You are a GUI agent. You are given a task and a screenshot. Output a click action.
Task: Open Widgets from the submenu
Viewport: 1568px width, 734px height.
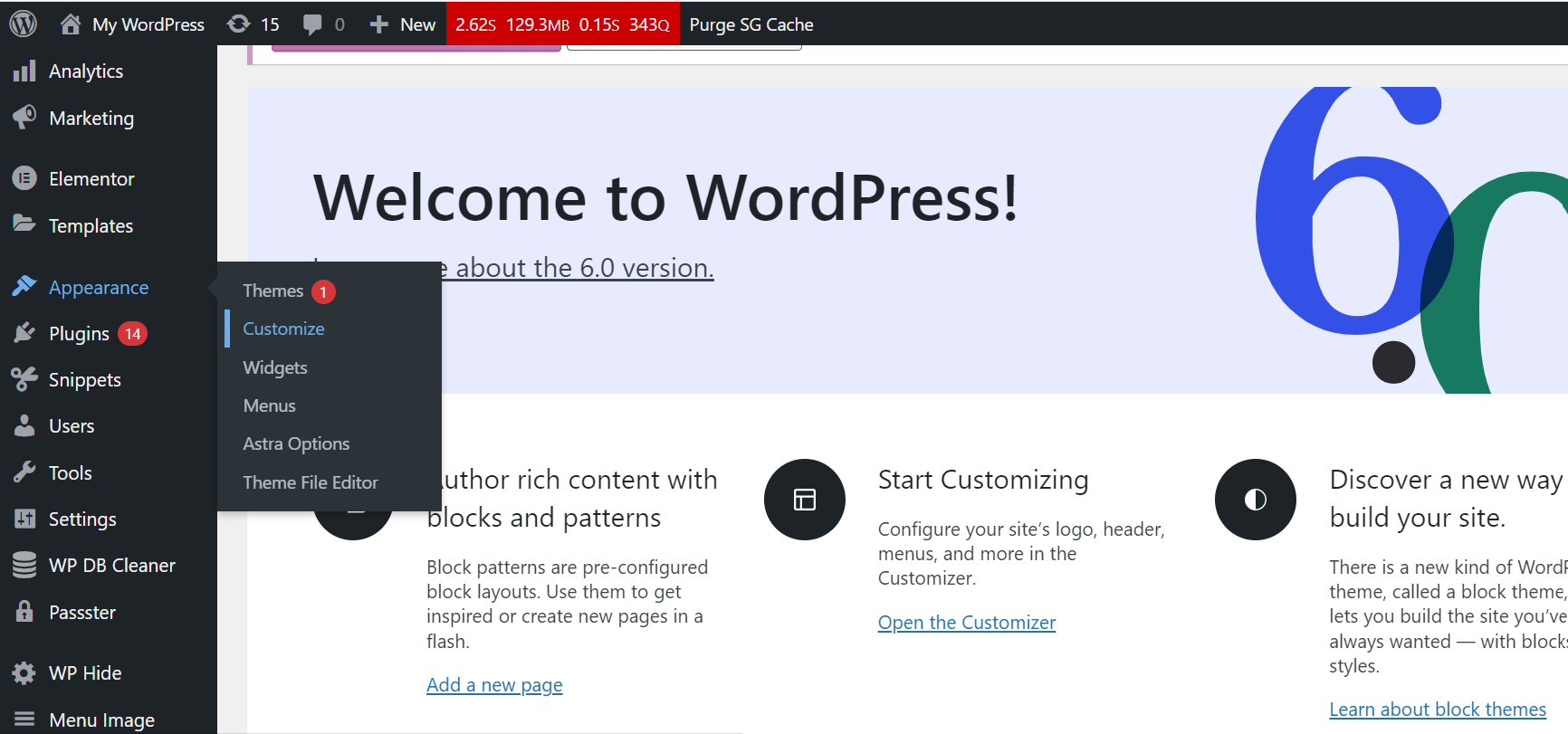click(x=275, y=367)
